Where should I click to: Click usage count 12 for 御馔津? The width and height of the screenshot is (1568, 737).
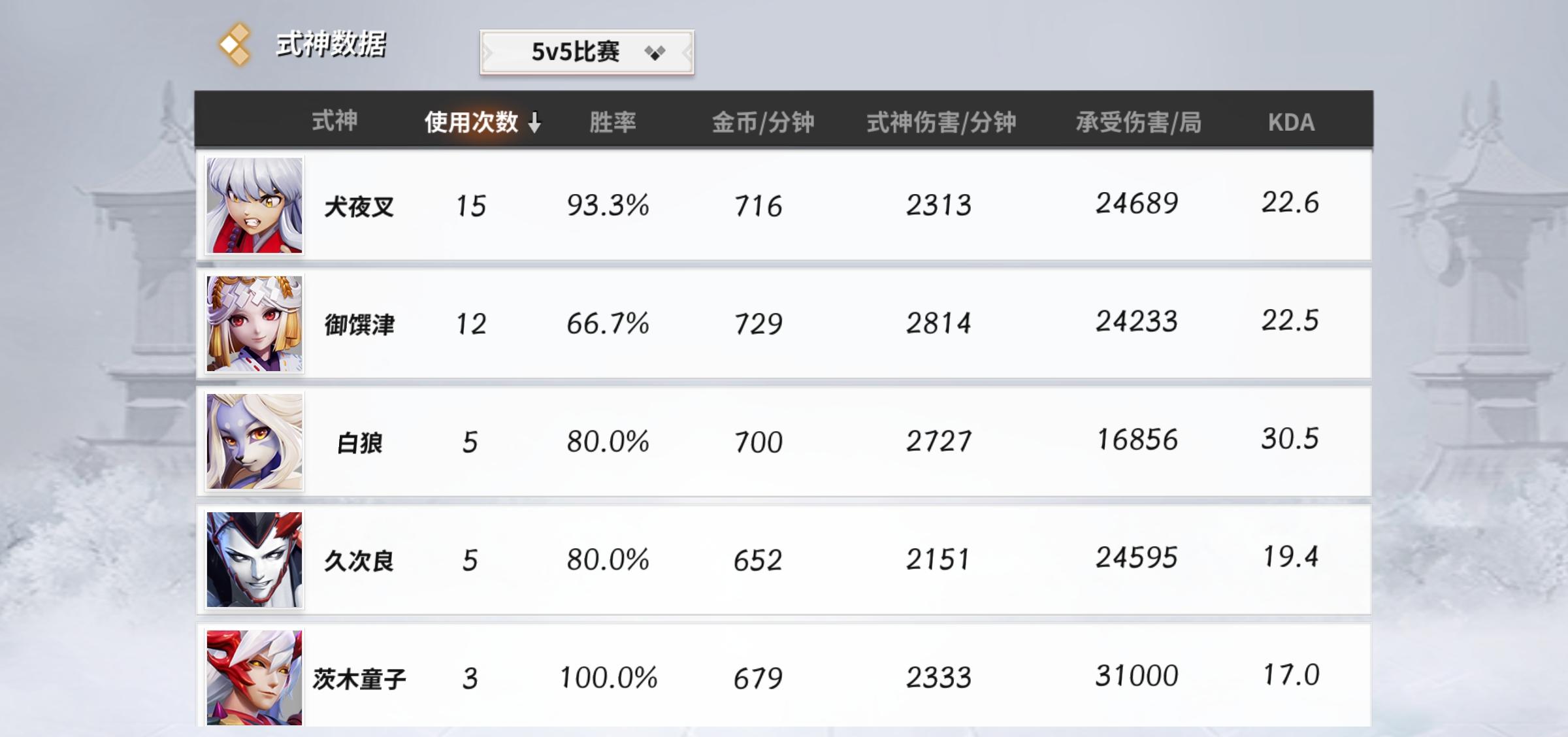(x=470, y=324)
